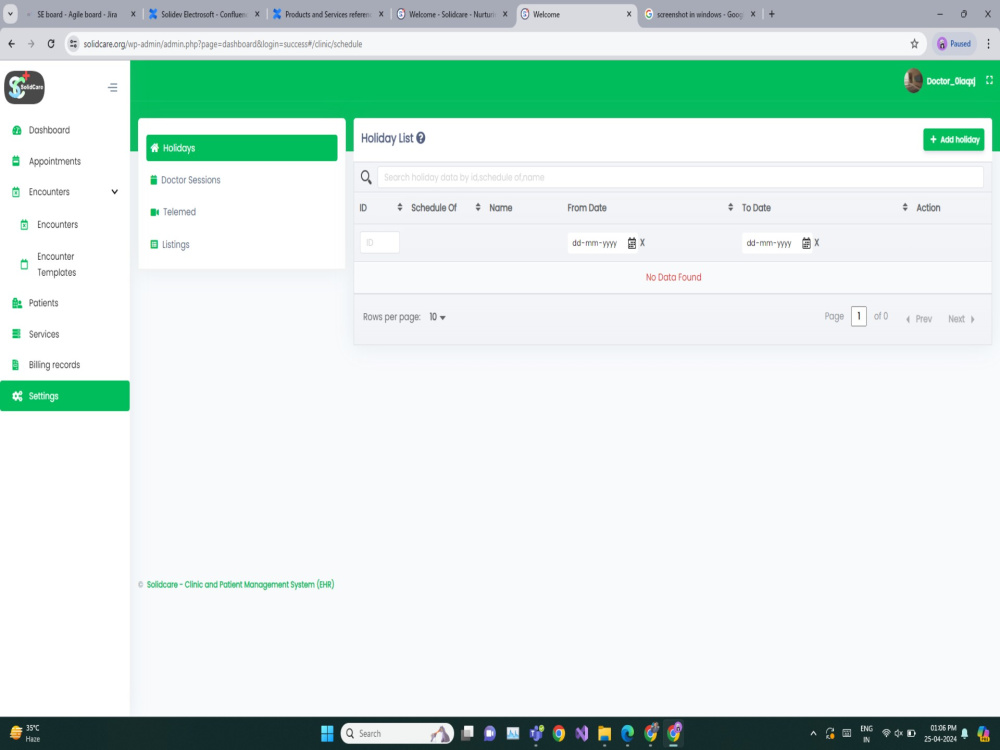Click the Paused profile button
Viewport: 1000px width, 750px height.
point(954,44)
